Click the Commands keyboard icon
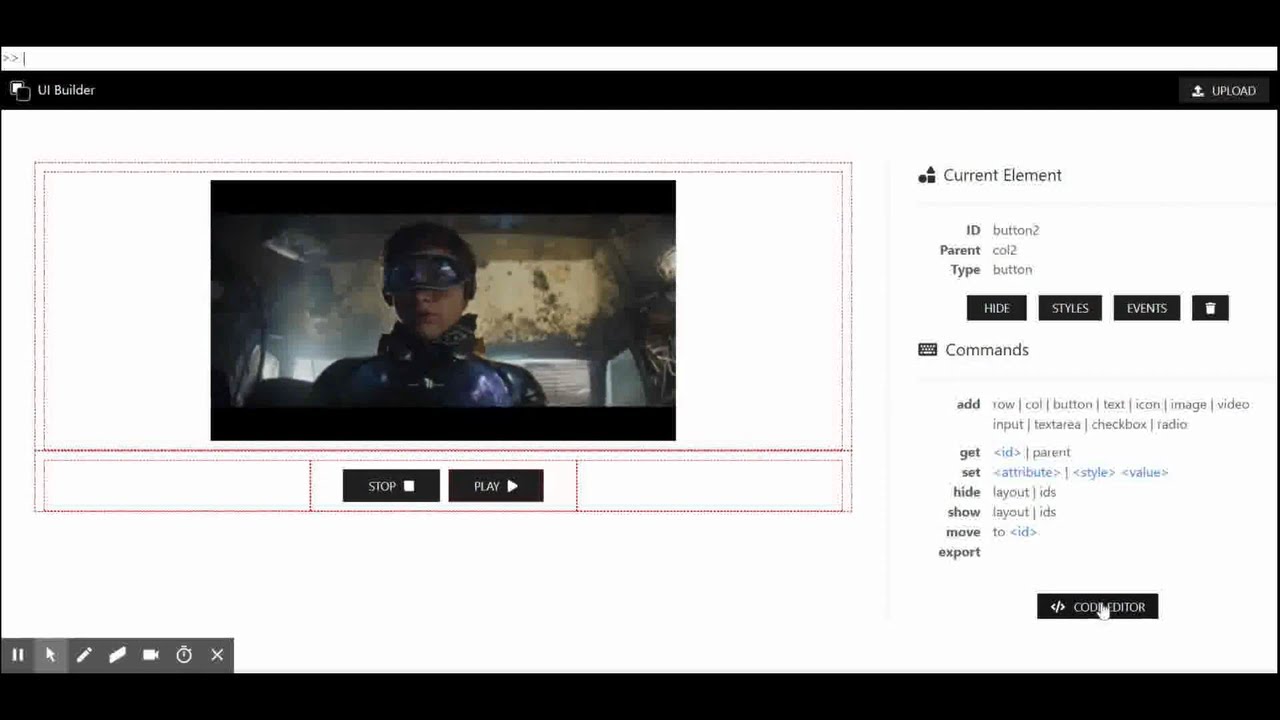The width and height of the screenshot is (1280, 720). [928, 350]
